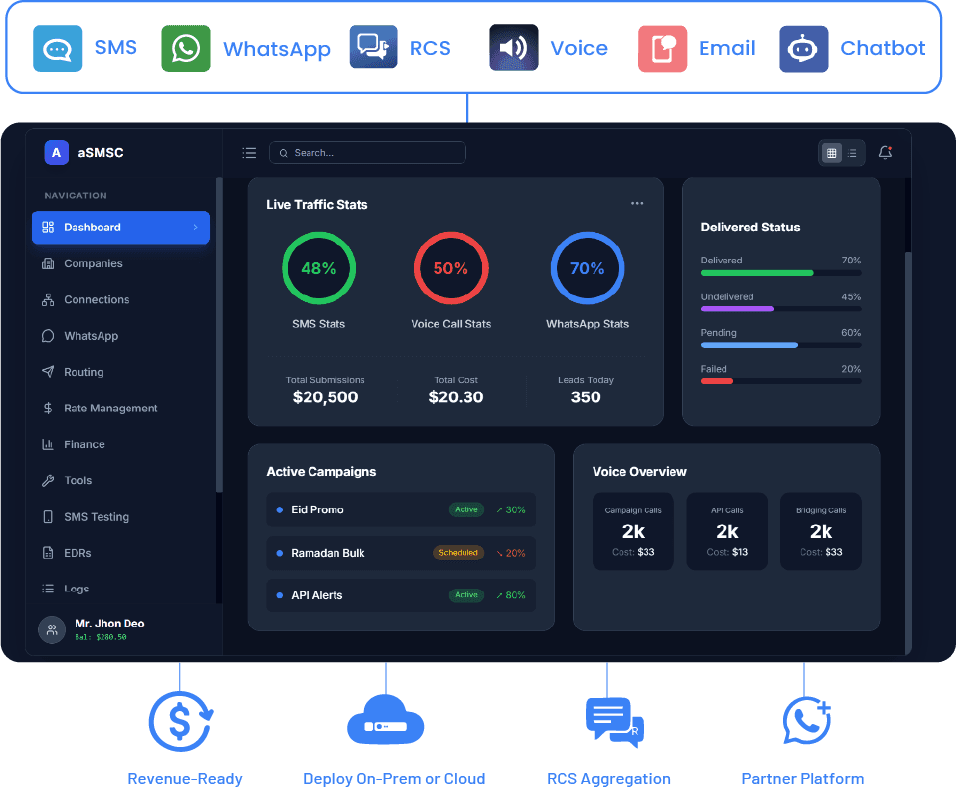956x788 pixels.
Task: Click the 350 Leads Today value
Action: 586,398
